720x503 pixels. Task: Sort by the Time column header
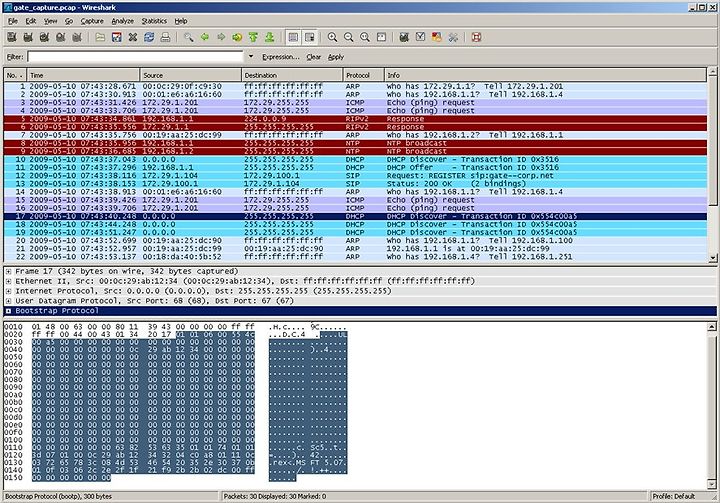click(83, 75)
